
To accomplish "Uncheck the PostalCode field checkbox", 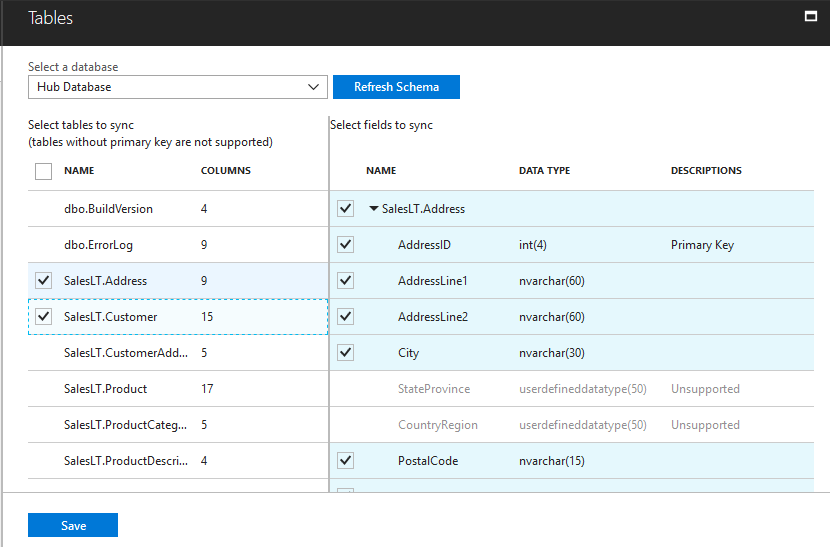I will 345,461.
